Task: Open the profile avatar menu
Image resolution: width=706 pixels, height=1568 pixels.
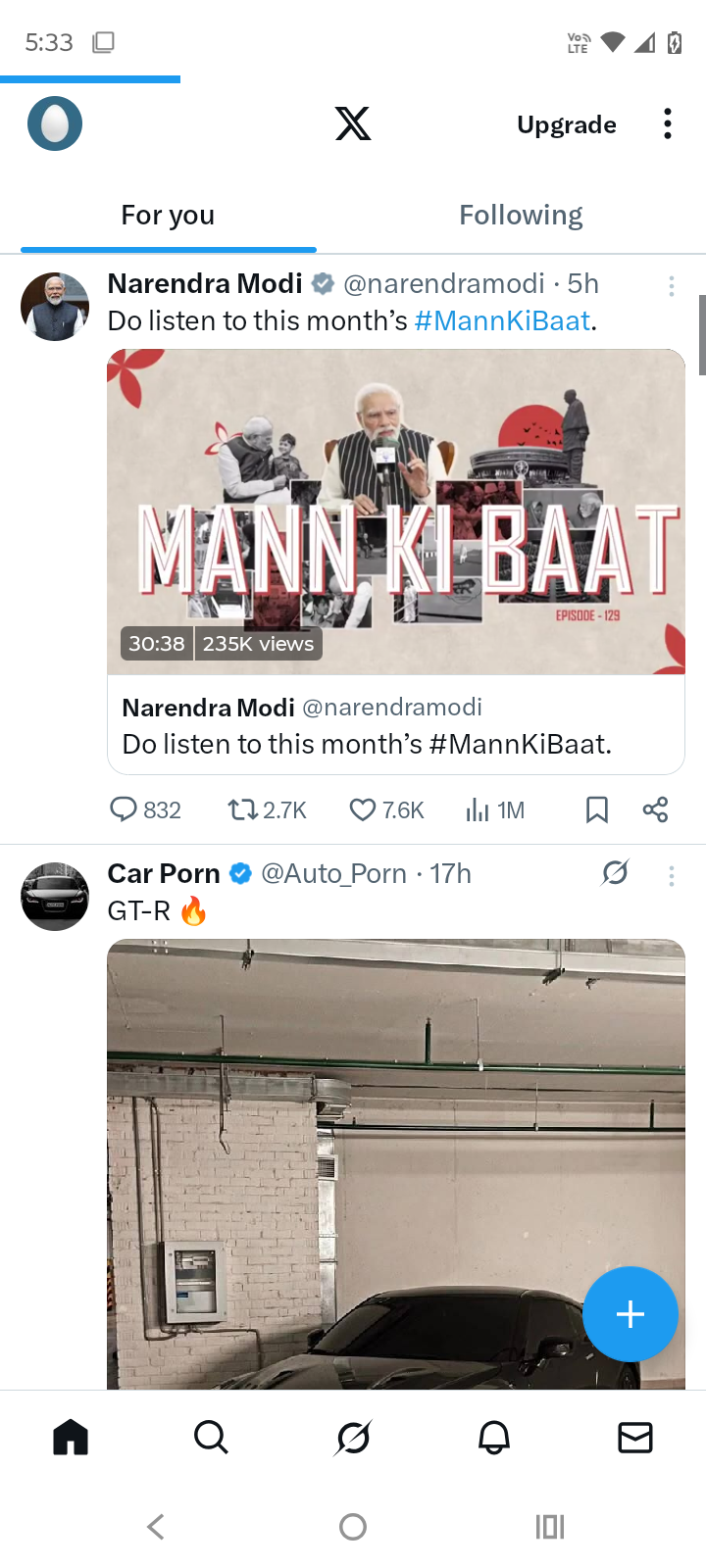Action: click(x=55, y=123)
